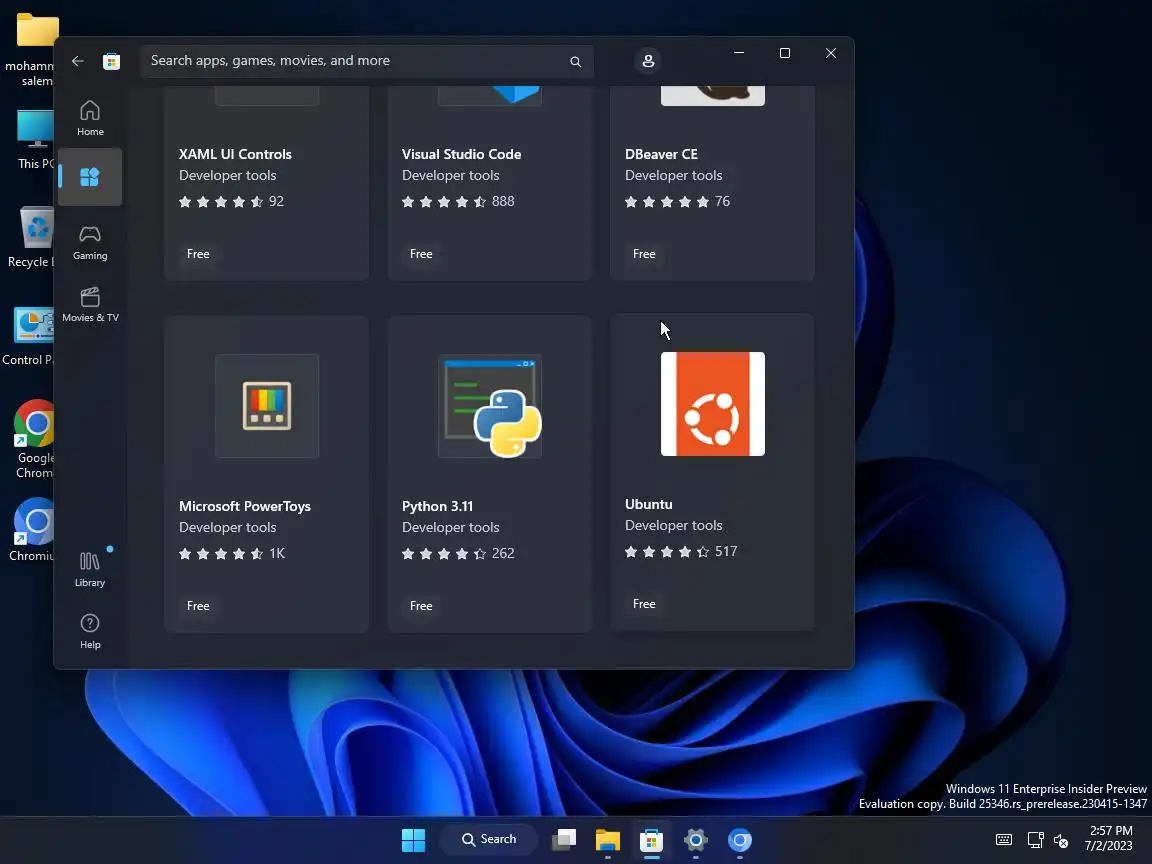Click the 76 rating on DBeaver CE
The height and width of the screenshot is (864, 1152).
coord(722,201)
